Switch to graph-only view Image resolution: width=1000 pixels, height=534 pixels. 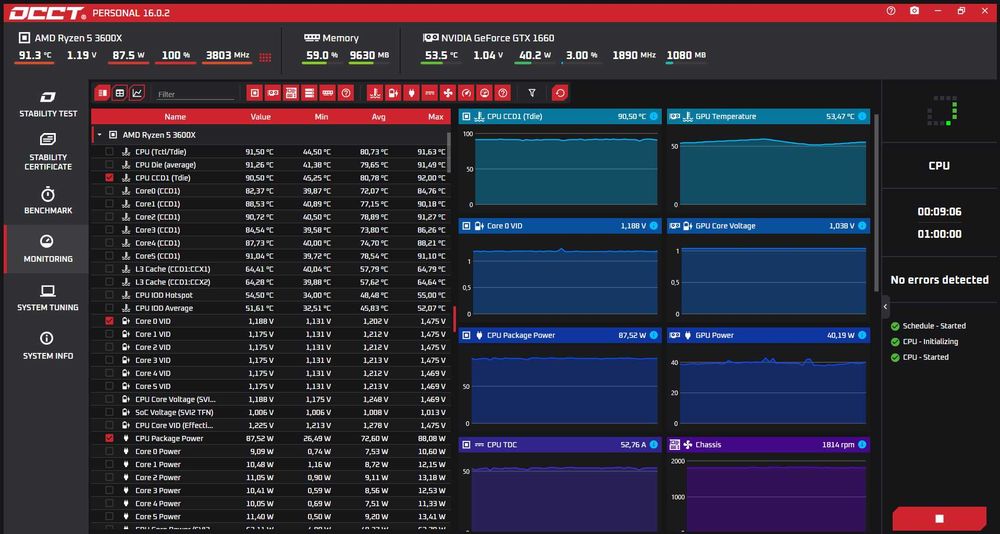point(136,93)
